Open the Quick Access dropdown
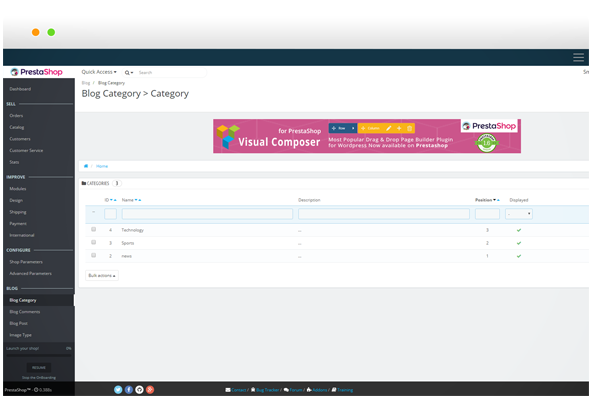Viewport: 591px width, 411px height. pos(99,72)
